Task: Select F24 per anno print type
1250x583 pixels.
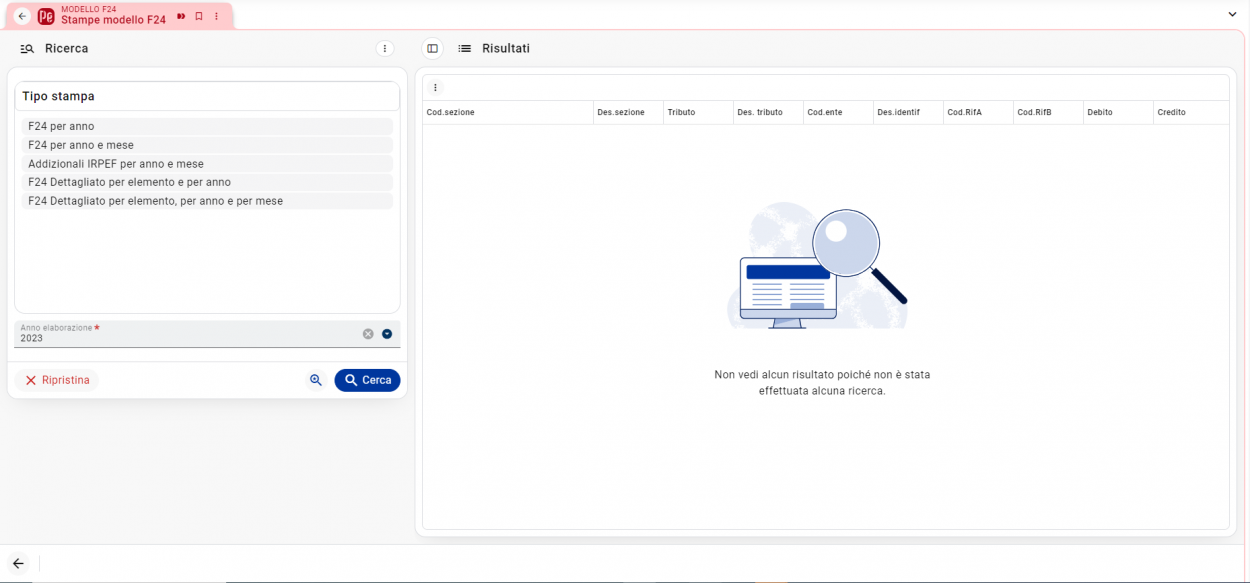Action: [207, 126]
